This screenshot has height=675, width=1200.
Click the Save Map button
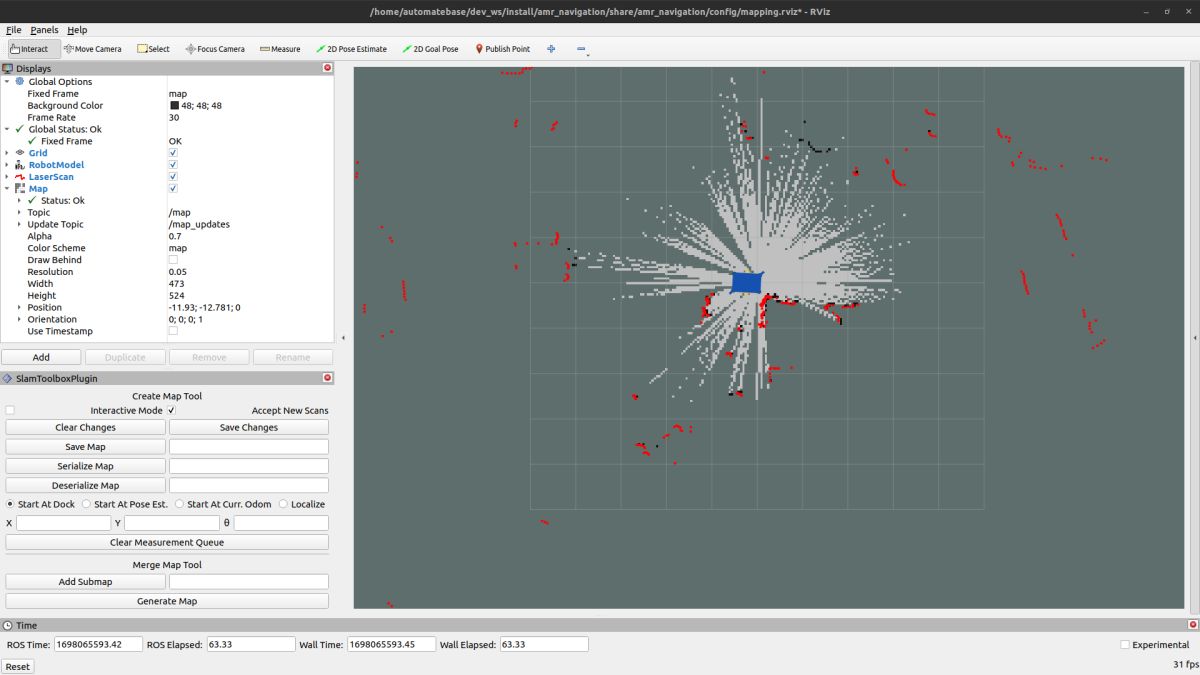(85, 447)
